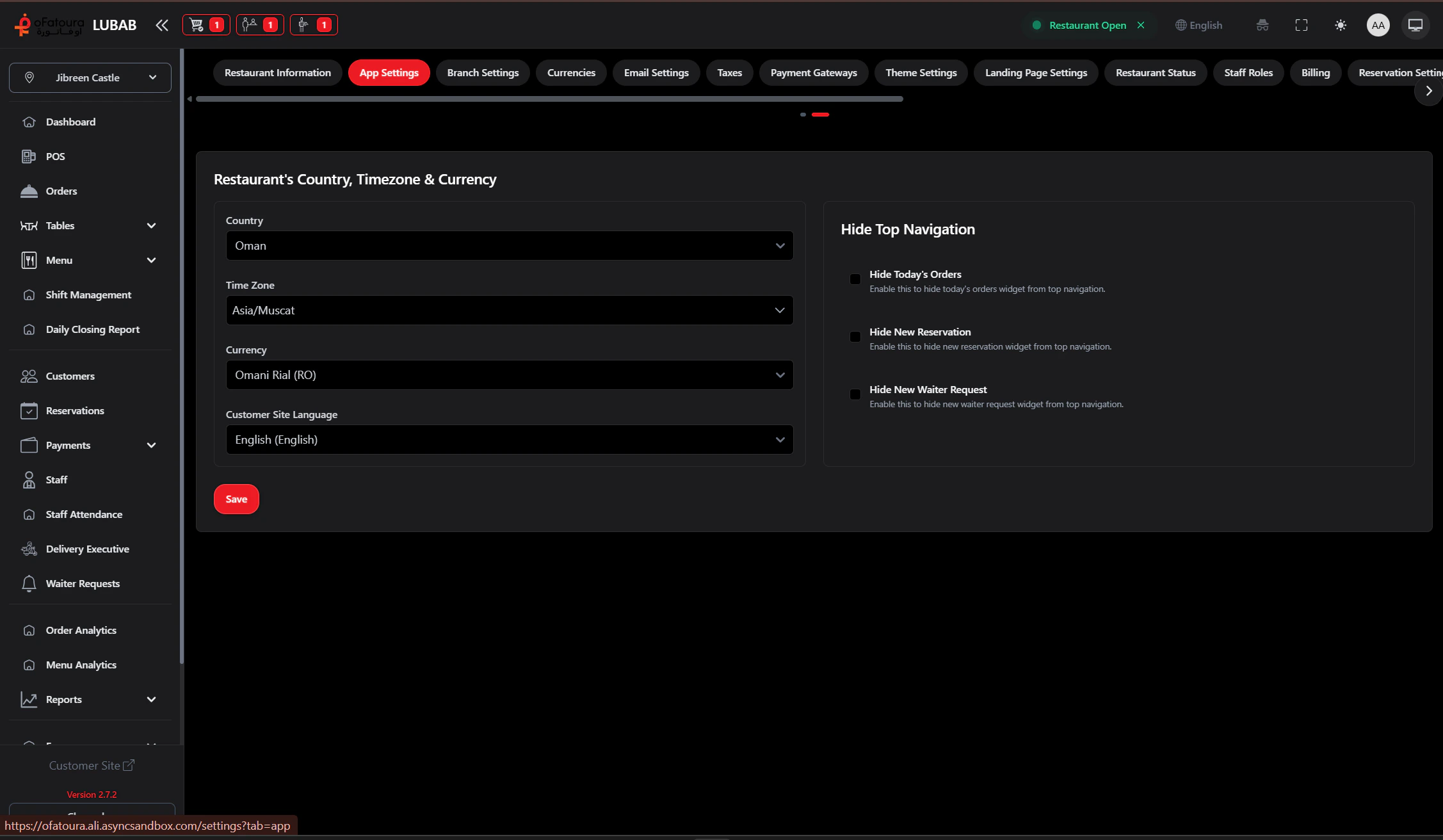Click the waiter request icon in header
This screenshot has height=840, width=1443.
click(x=303, y=25)
